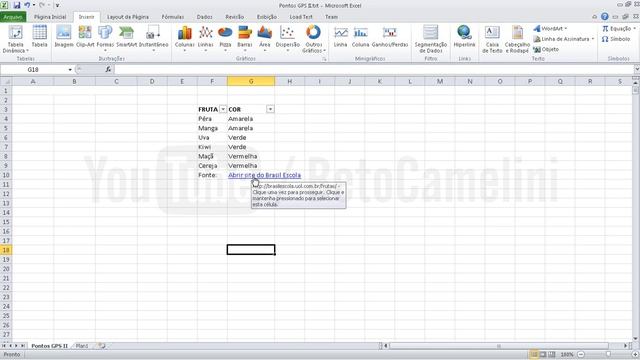This screenshot has height=360, width=640.
Task: Expand the Name Box dropdown arrow
Action: 70,70
